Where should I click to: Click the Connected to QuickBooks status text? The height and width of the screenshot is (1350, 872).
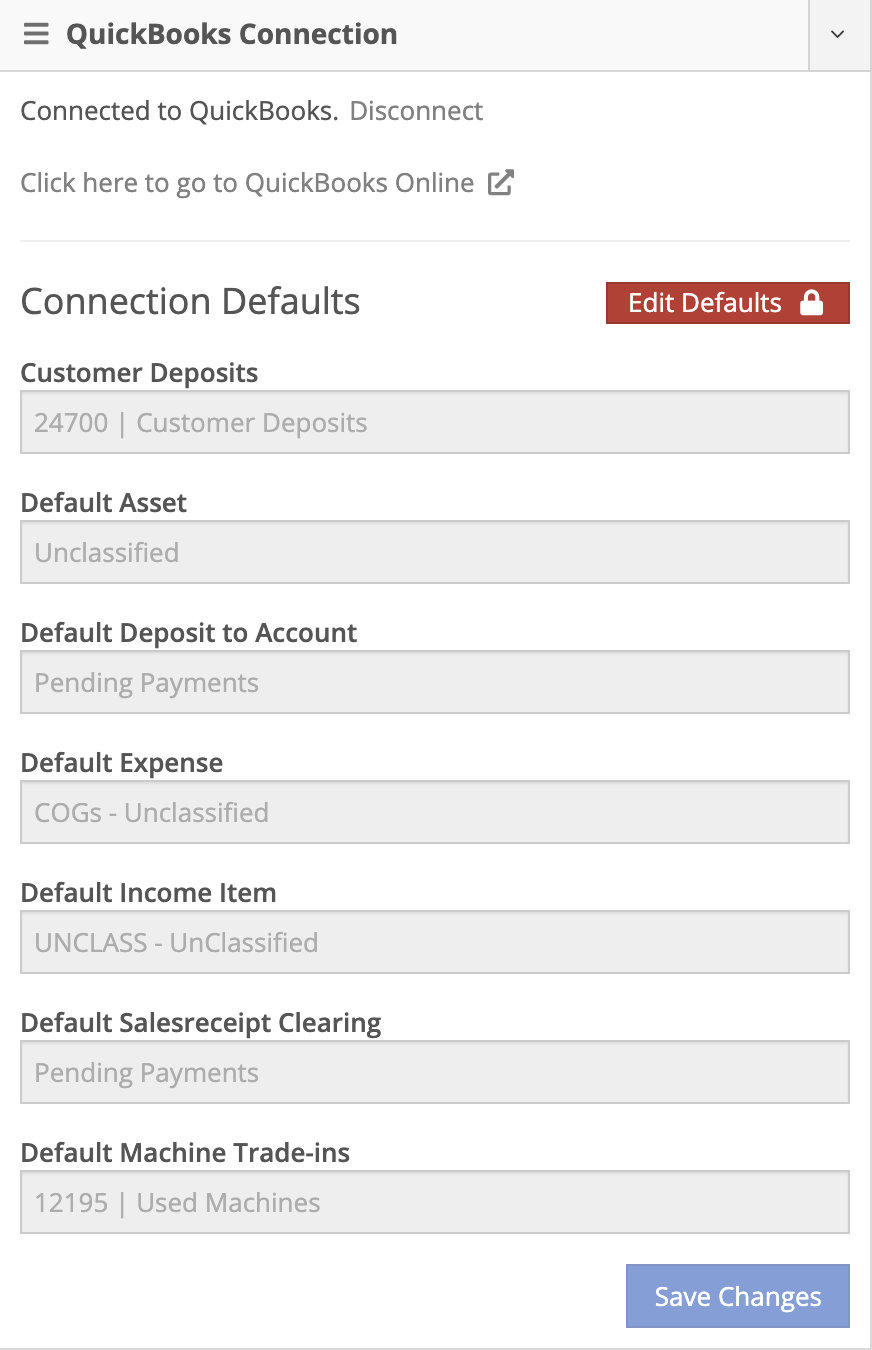pos(180,111)
